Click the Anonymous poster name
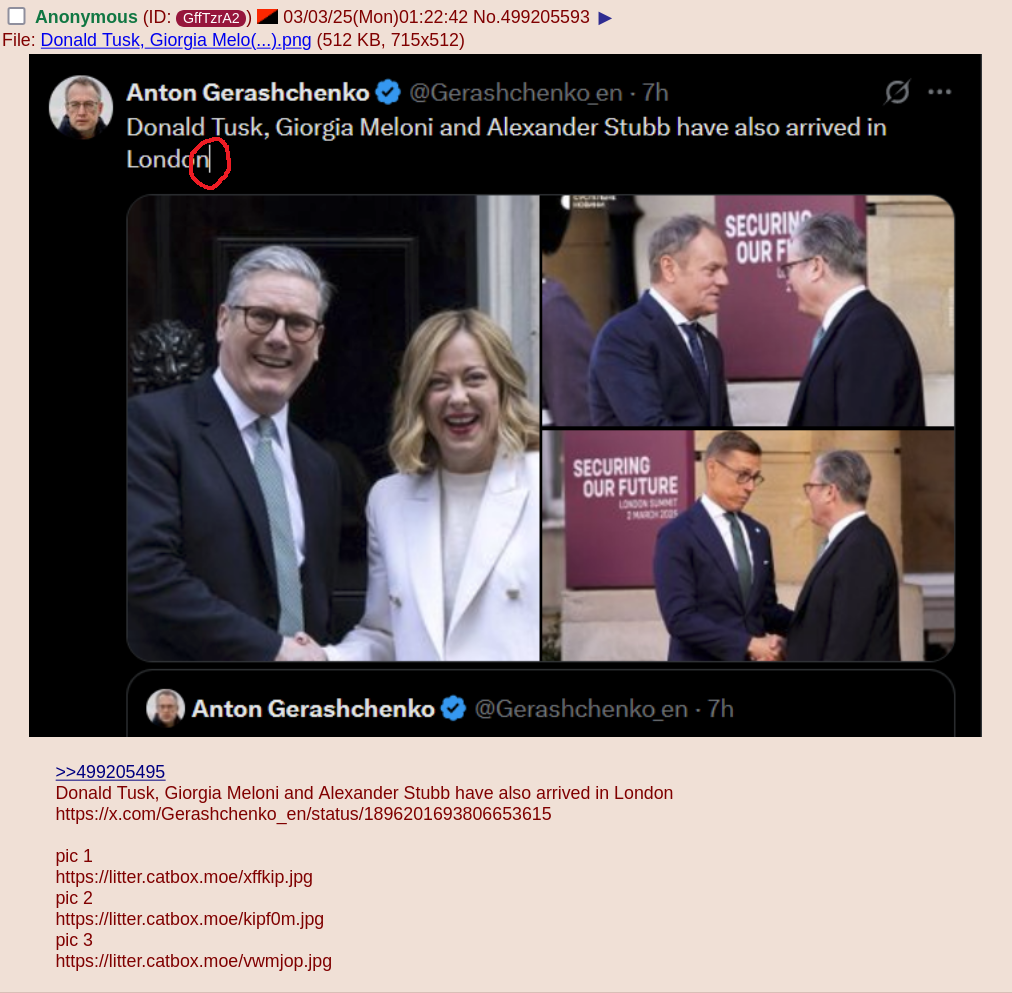Image resolution: width=1012 pixels, height=993 pixels. click(x=86, y=17)
